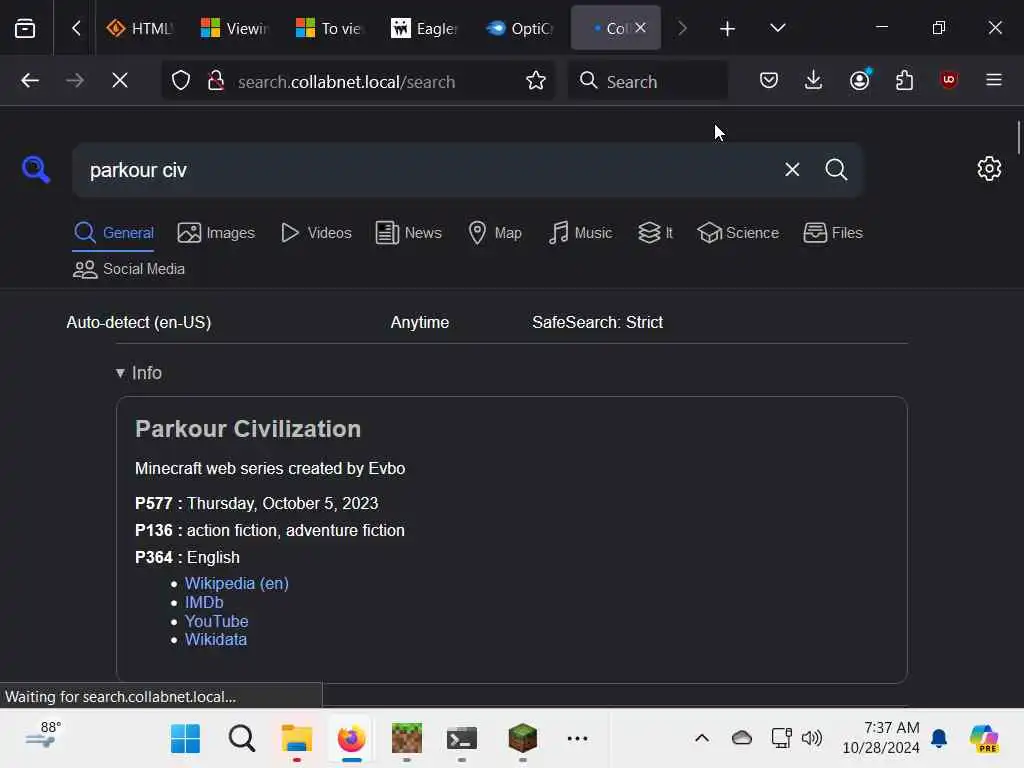Bookmark this page with star icon
Image resolution: width=1024 pixels, height=768 pixels.
coord(536,80)
